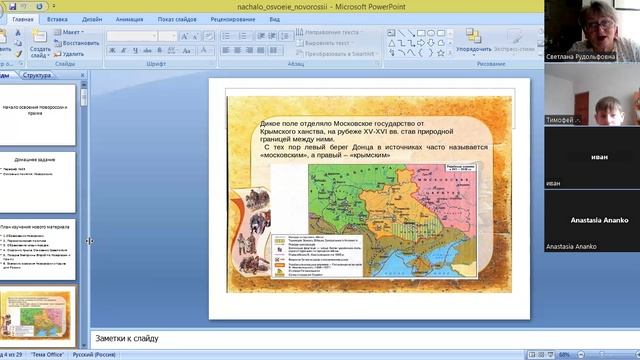640x360 pixels.
Task: Open the Анимация ribbon tab
Action: pyautogui.click(x=129, y=19)
